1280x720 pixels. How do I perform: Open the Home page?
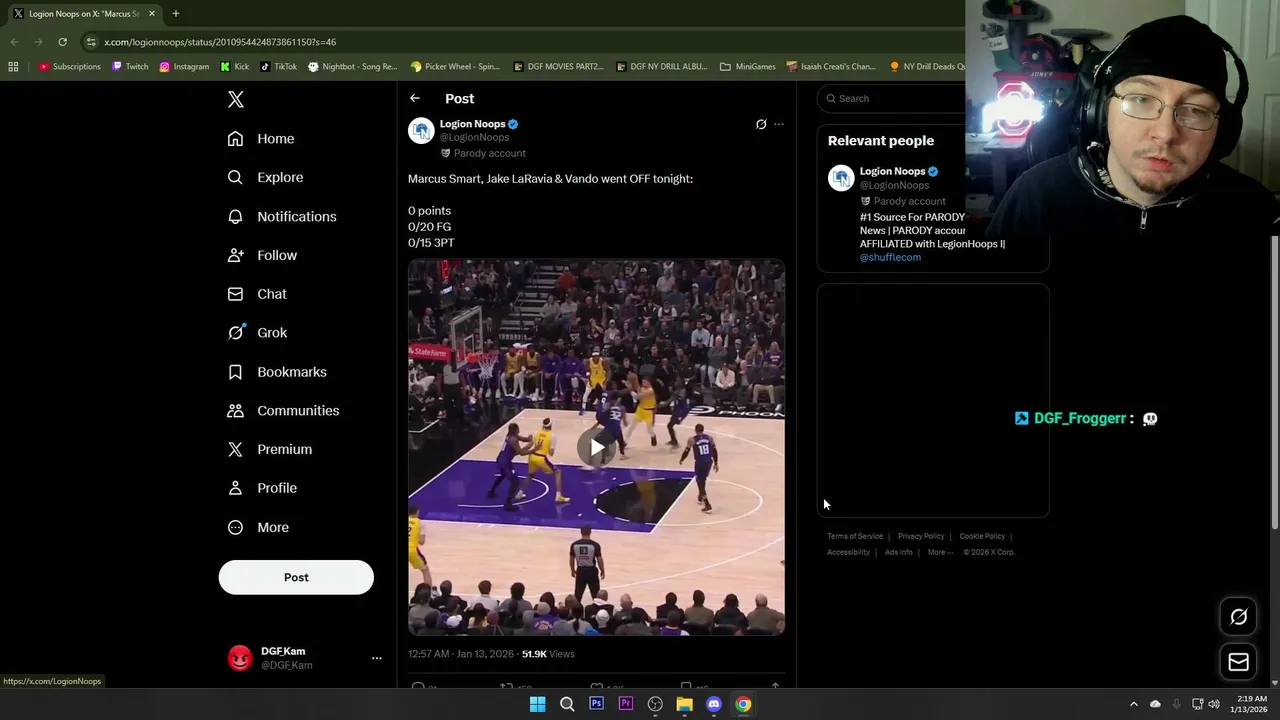pyautogui.click(x=261, y=139)
